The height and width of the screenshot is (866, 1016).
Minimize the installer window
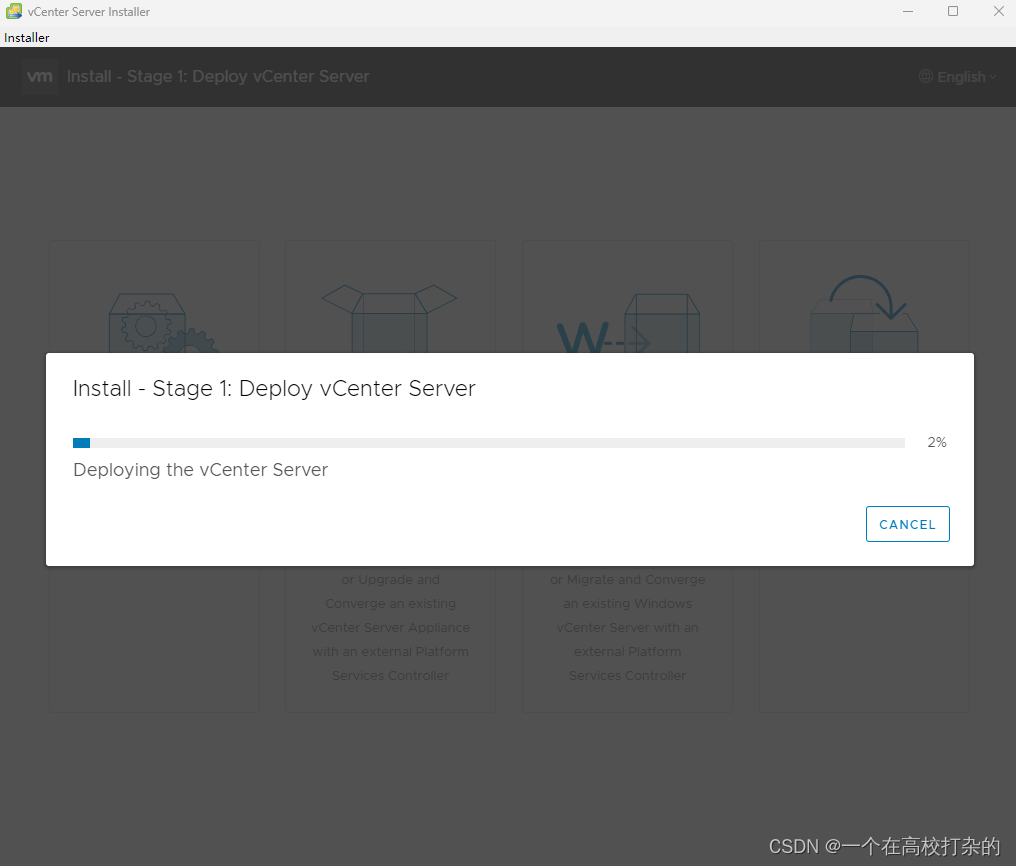[908, 12]
